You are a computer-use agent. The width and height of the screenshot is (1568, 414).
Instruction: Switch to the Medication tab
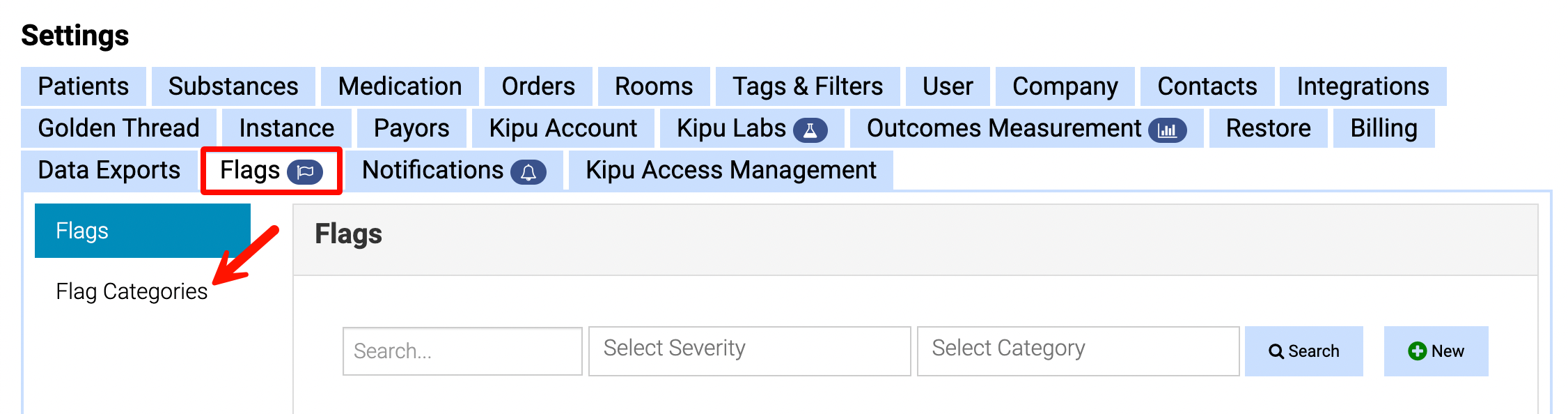[x=399, y=86]
